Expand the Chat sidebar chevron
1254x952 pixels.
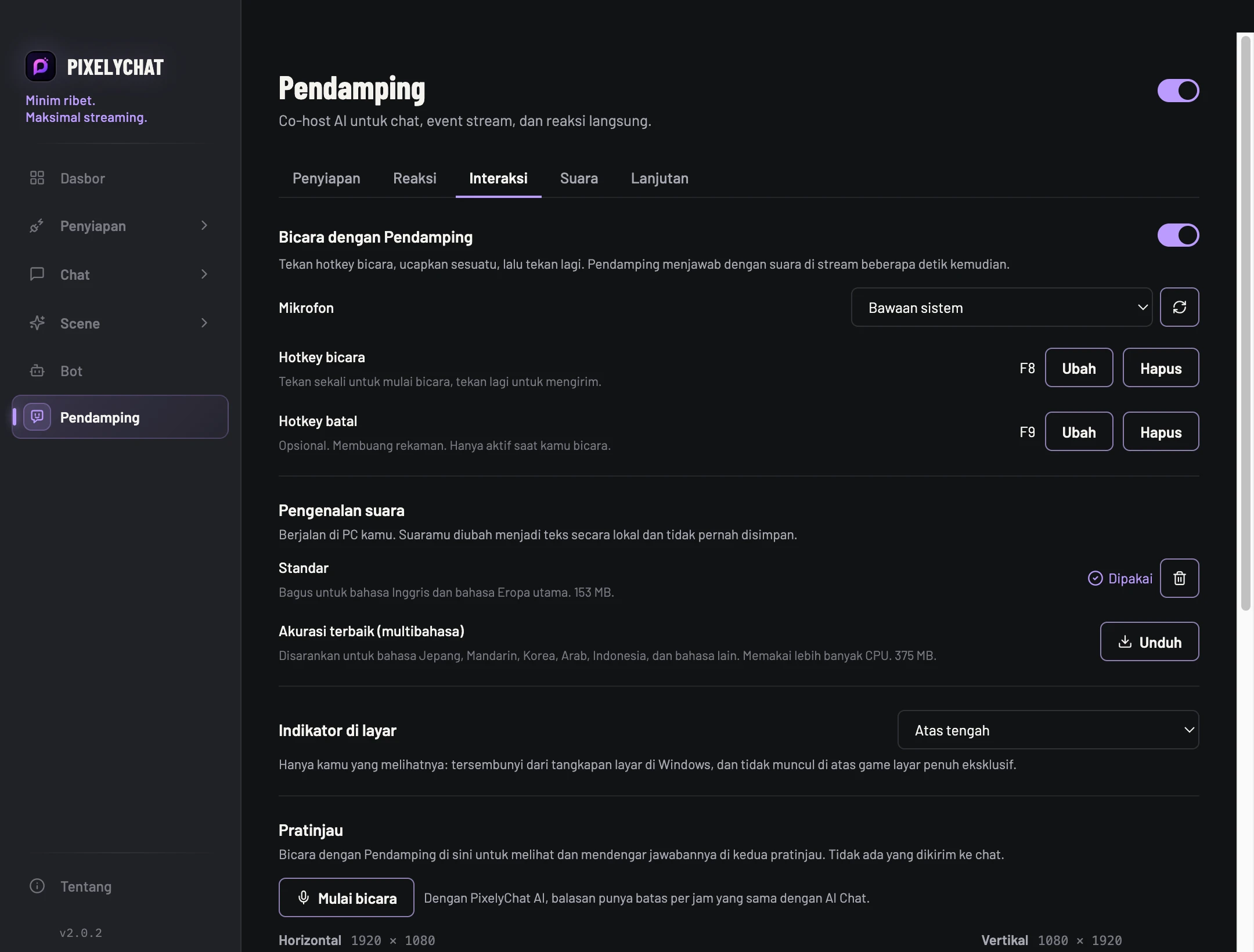(204, 274)
